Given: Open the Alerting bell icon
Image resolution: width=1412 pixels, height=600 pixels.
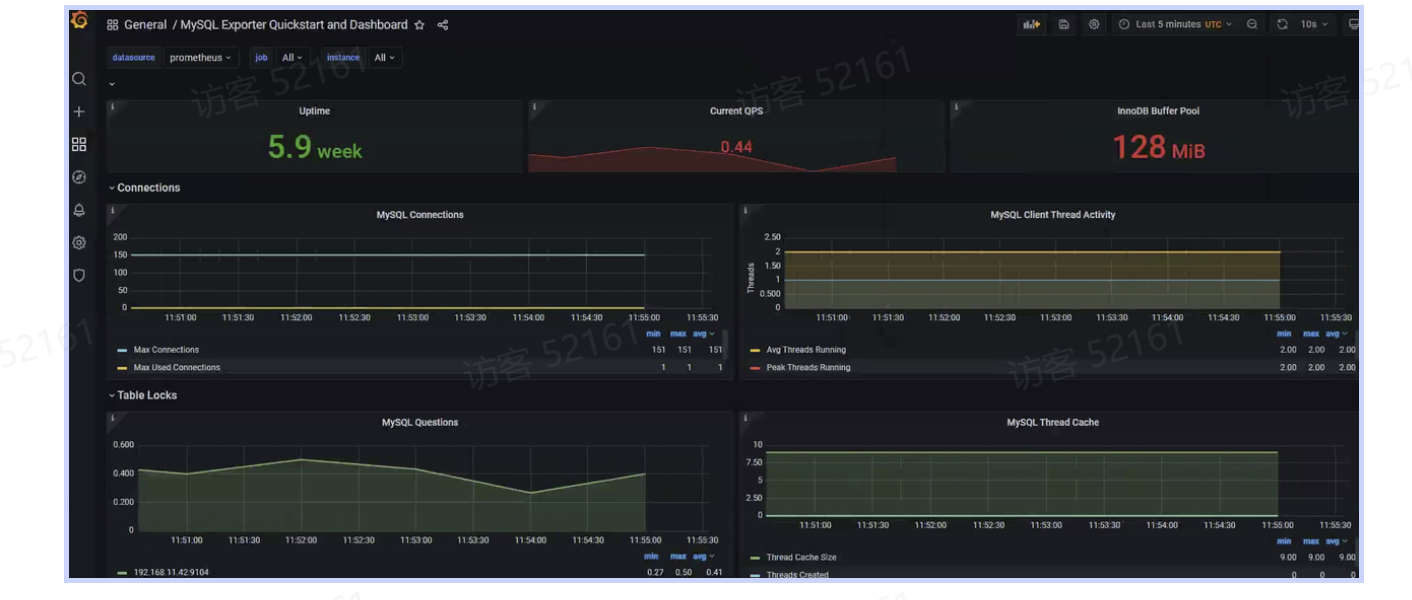Looking at the screenshot, I should [79, 210].
